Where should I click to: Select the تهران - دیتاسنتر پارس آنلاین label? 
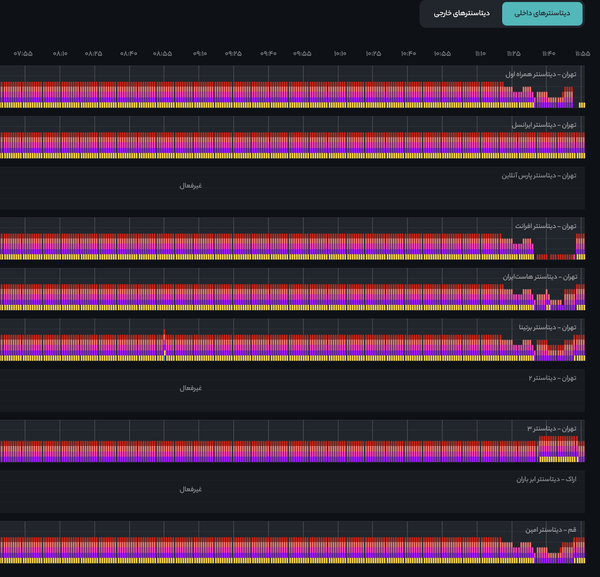tap(539, 176)
